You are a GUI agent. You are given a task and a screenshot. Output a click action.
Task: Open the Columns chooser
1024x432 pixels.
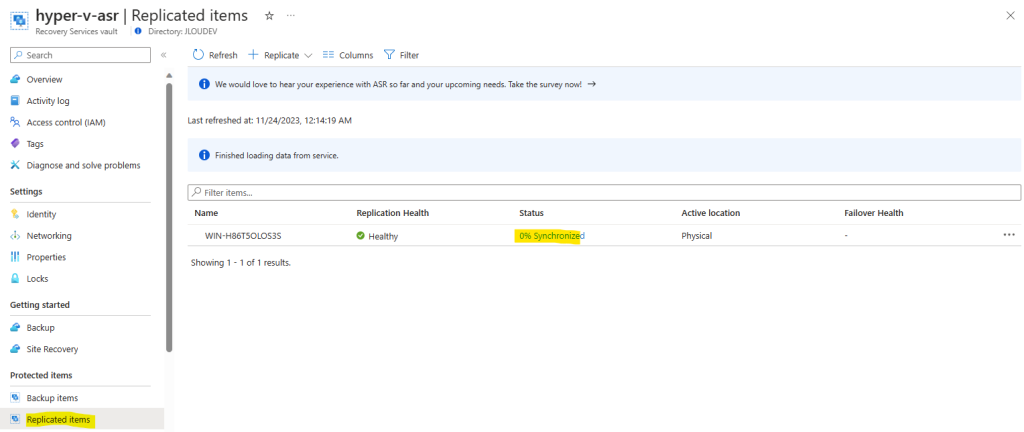(x=347, y=55)
